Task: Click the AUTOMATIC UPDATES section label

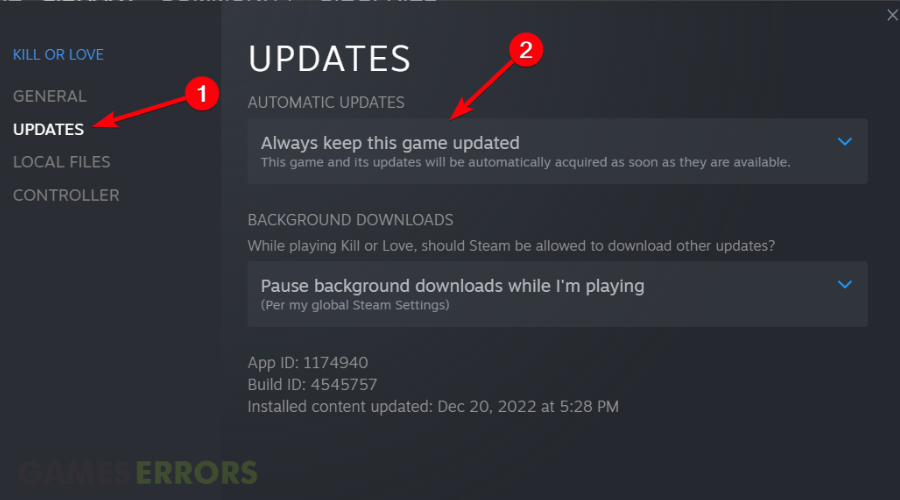Action: pos(326,102)
